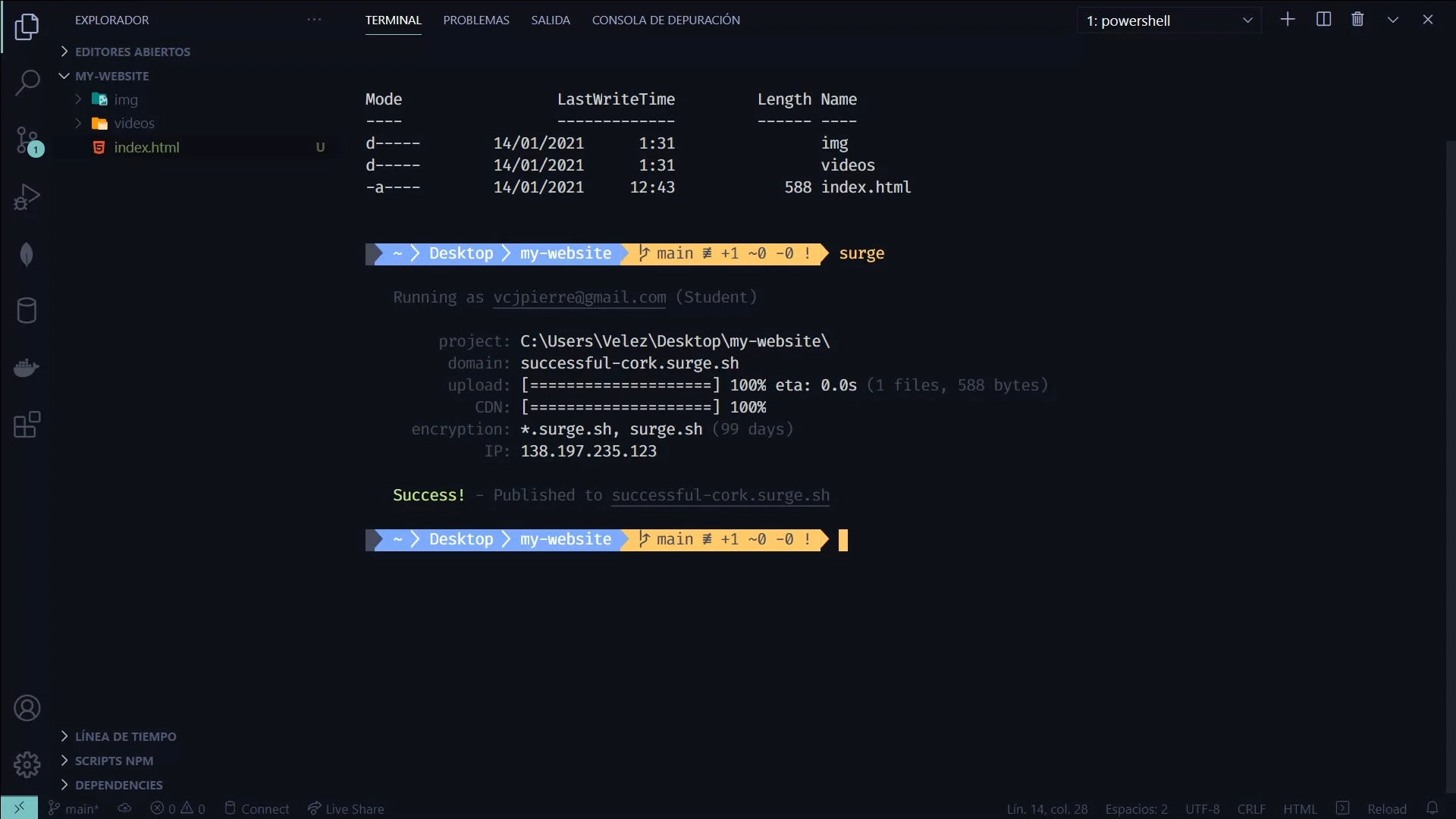Change end of line CRLF setting
1456x819 pixels.
[1251, 808]
